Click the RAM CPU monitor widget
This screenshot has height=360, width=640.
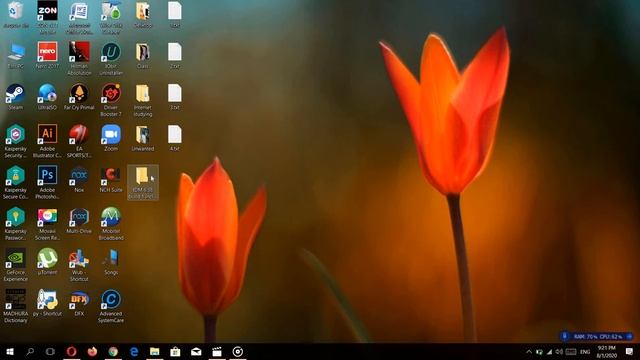pyautogui.click(x=597, y=336)
